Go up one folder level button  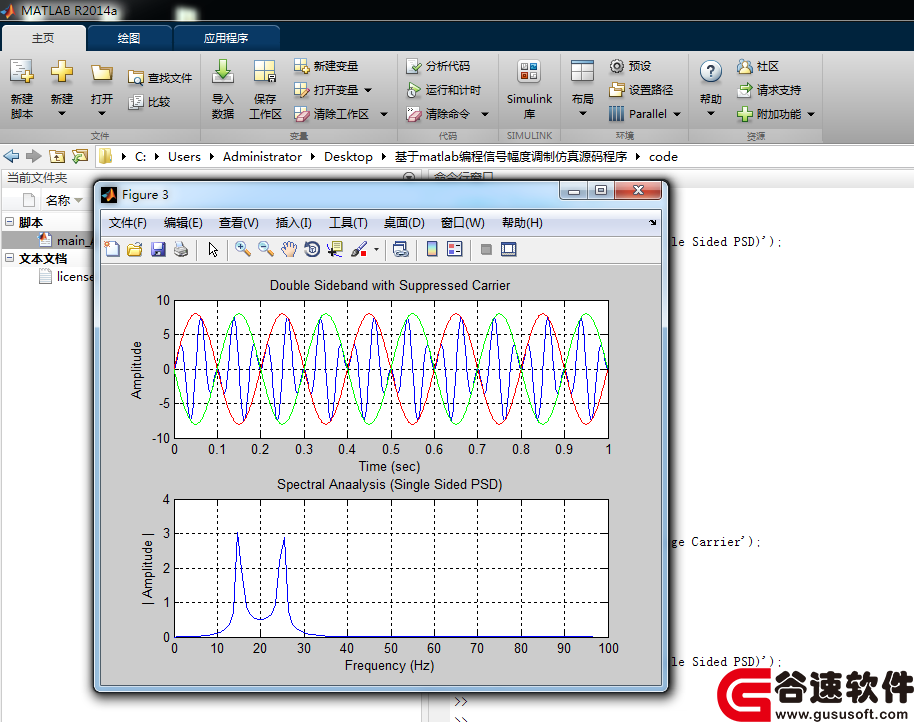[57, 156]
